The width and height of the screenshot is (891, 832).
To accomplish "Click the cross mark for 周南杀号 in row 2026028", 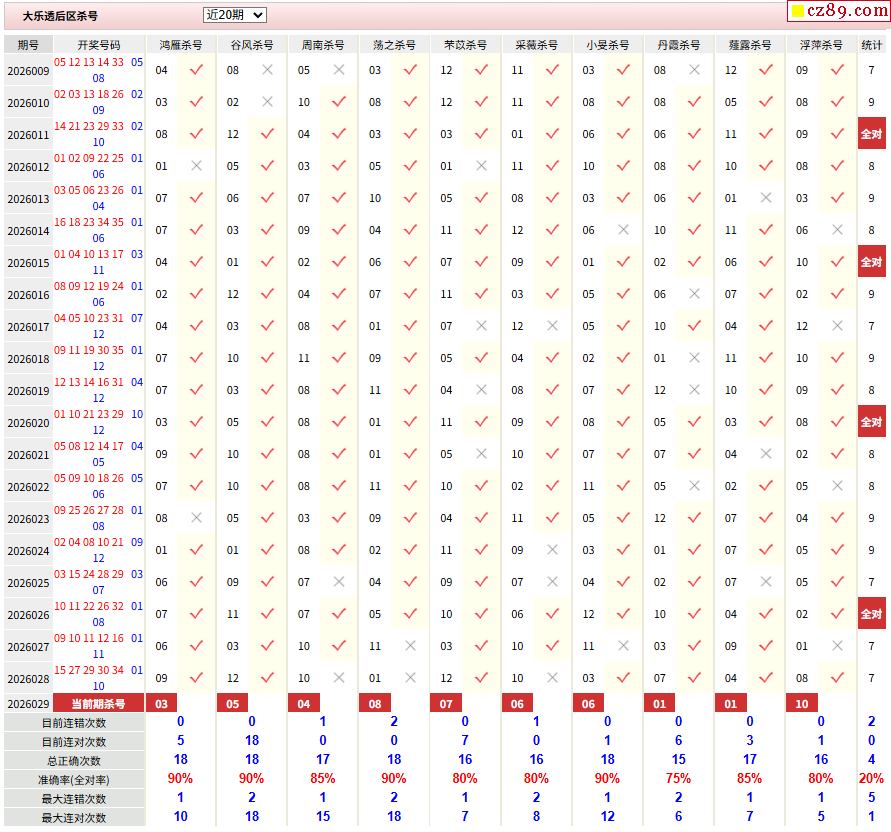I will pyautogui.click(x=338, y=678).
